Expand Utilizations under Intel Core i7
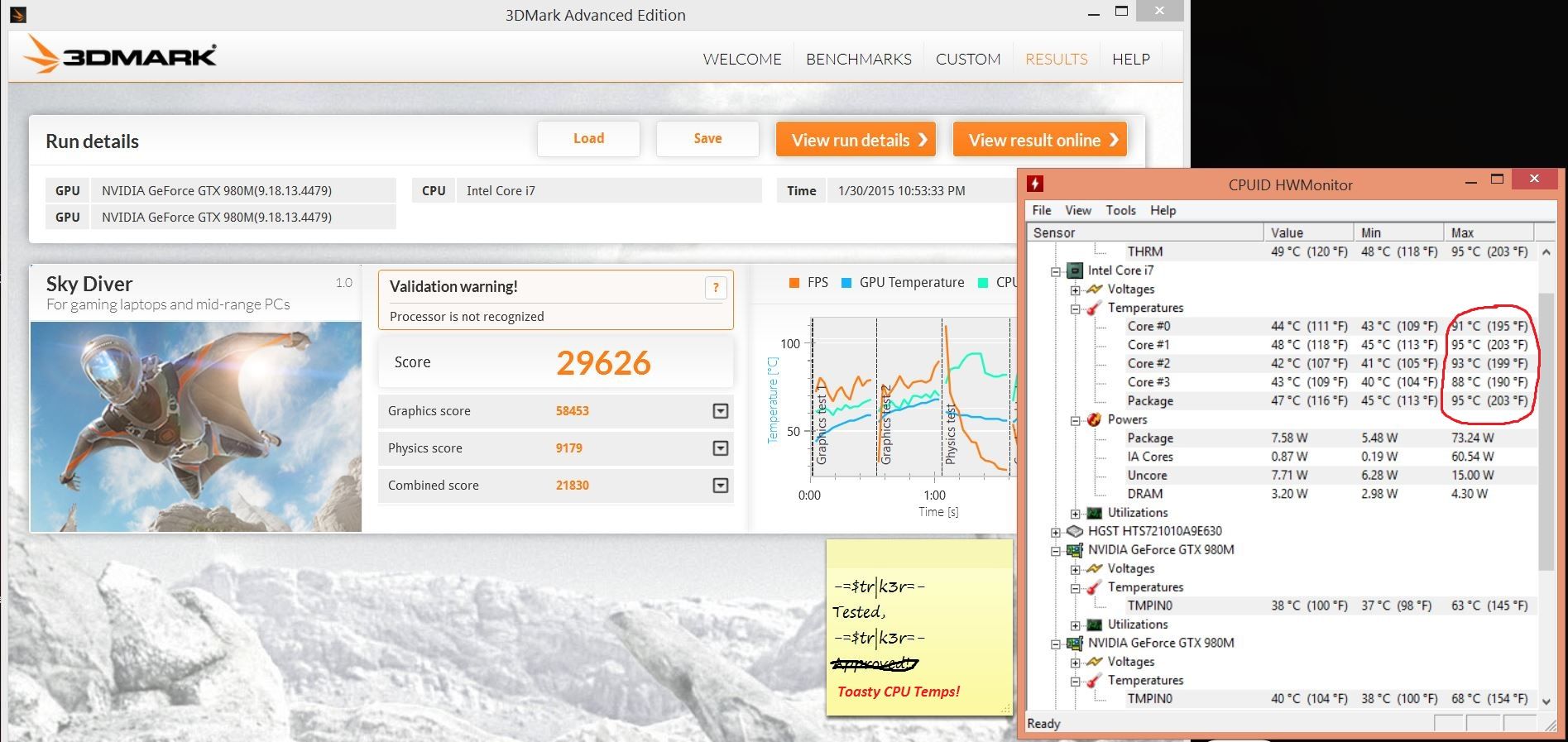The width and height of the screenshot is (1568, 742). point(1075,514)
